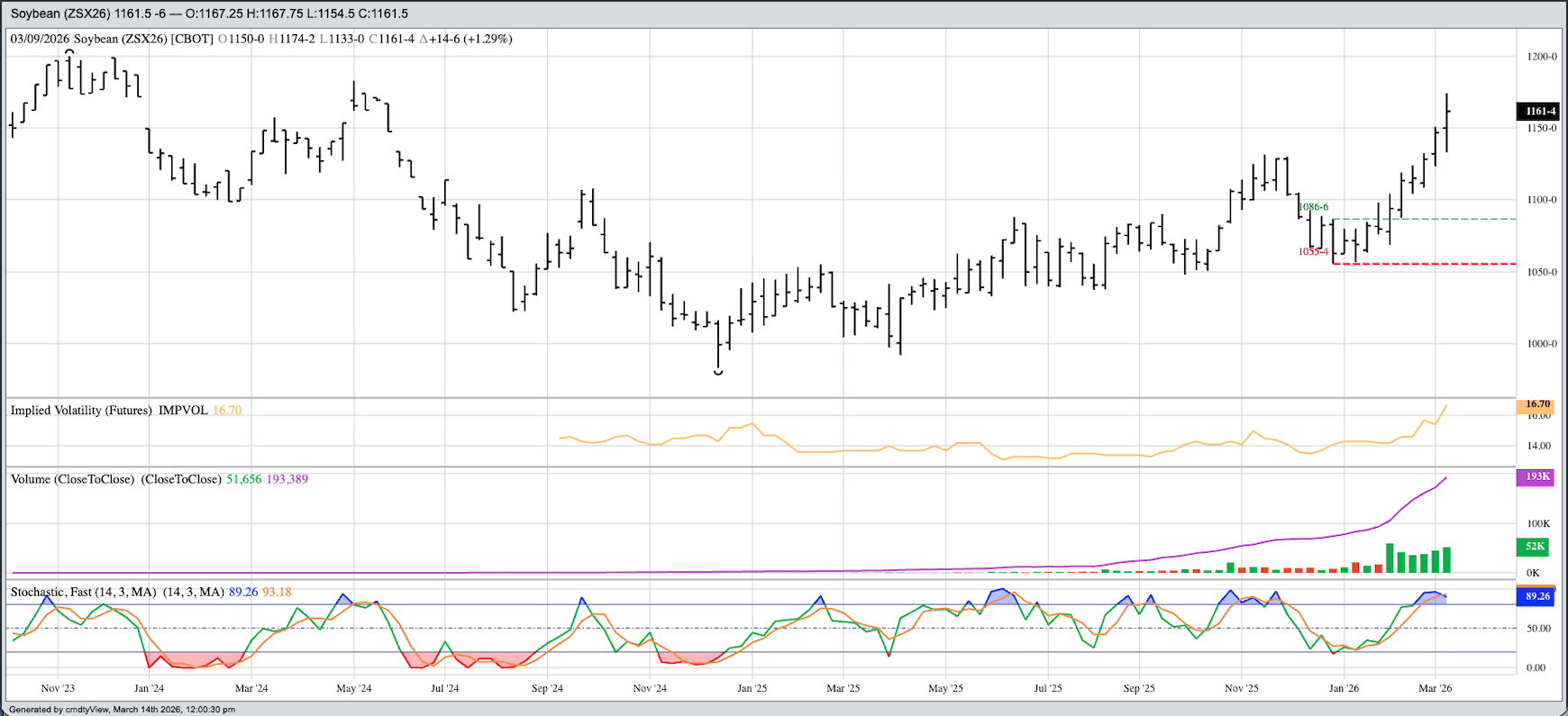This screenshot has height=716, width=1568.
Task: Select the blue 89.26 stochastic badge
Action: click(x=1536, y=596)
